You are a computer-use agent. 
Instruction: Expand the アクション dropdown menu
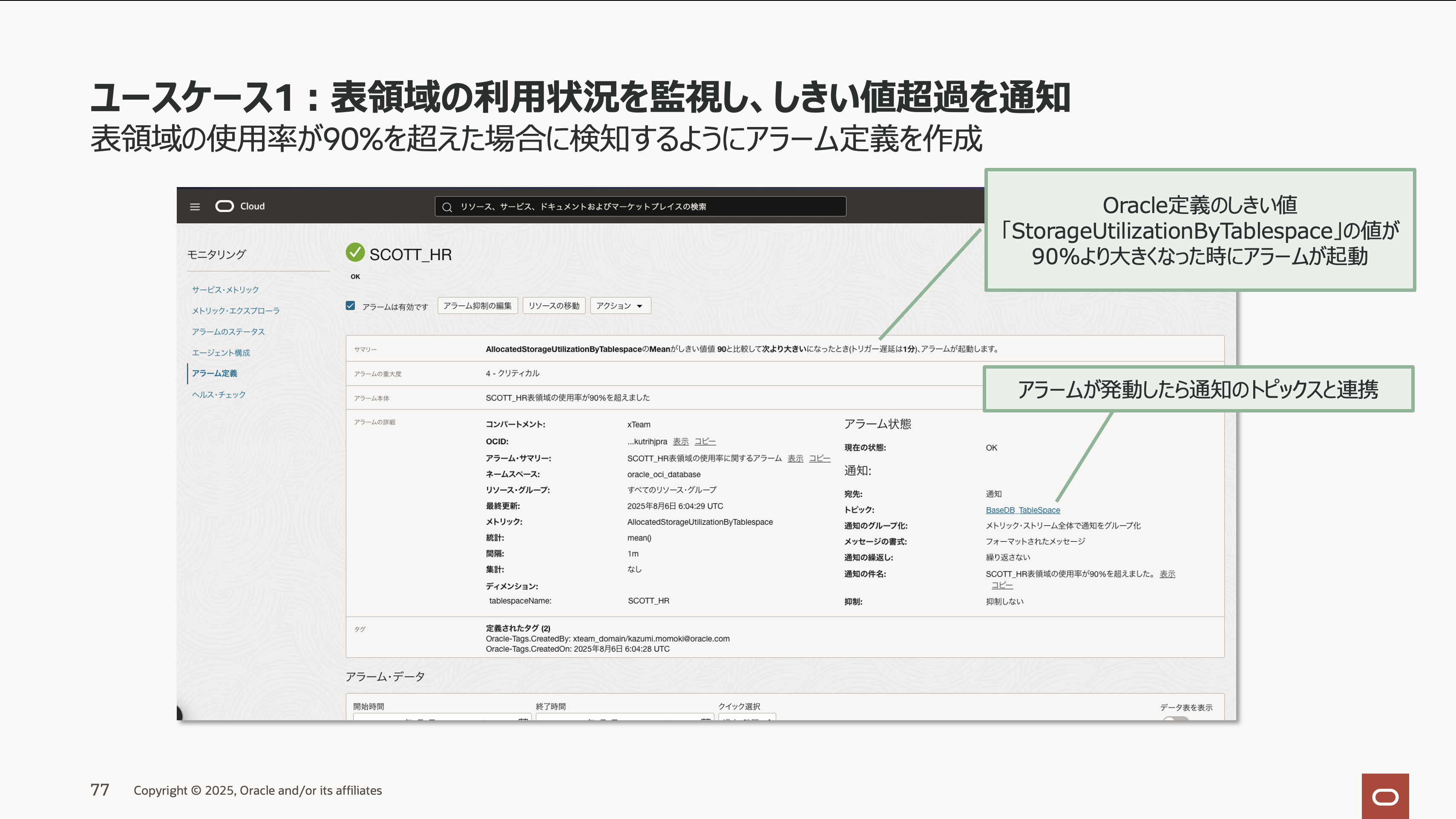point(620,306)
